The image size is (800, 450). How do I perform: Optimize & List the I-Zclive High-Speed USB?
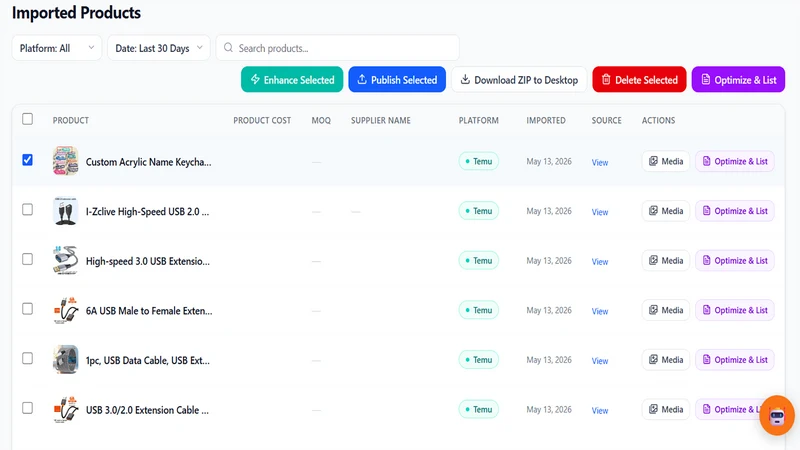pyautogui.click(x=735, y=211)
